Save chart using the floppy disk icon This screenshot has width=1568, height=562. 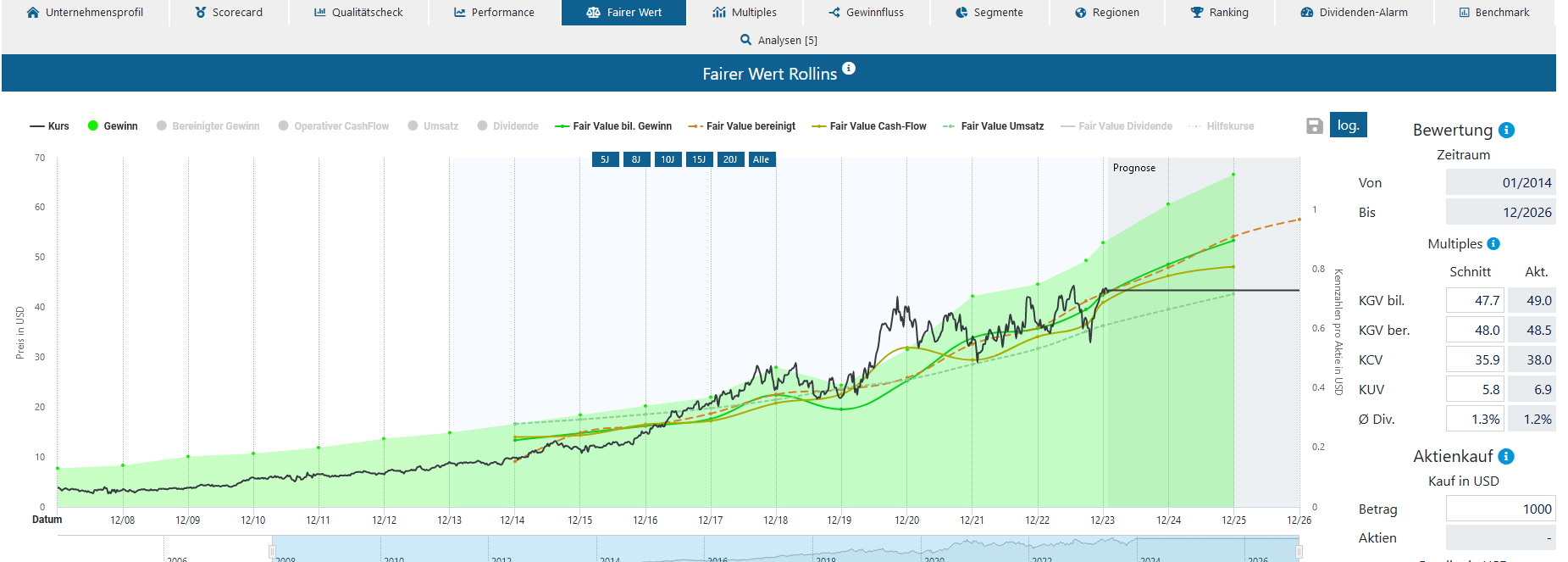[x=1315, y=126]
